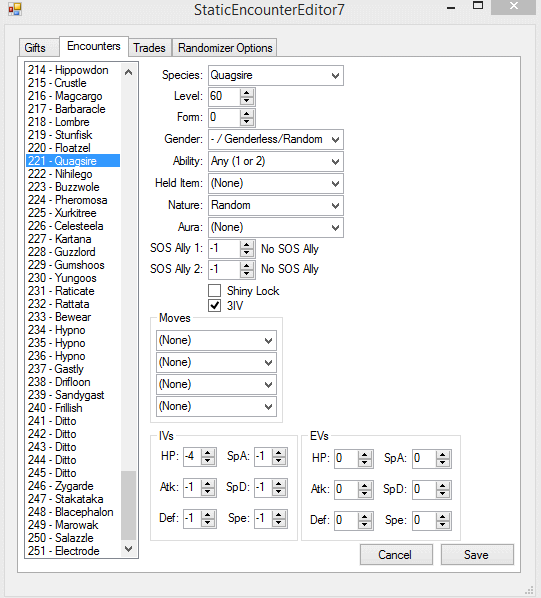Select the Encounters tab
Viewport: 541px width, 598px height.
tap(94, 46)
